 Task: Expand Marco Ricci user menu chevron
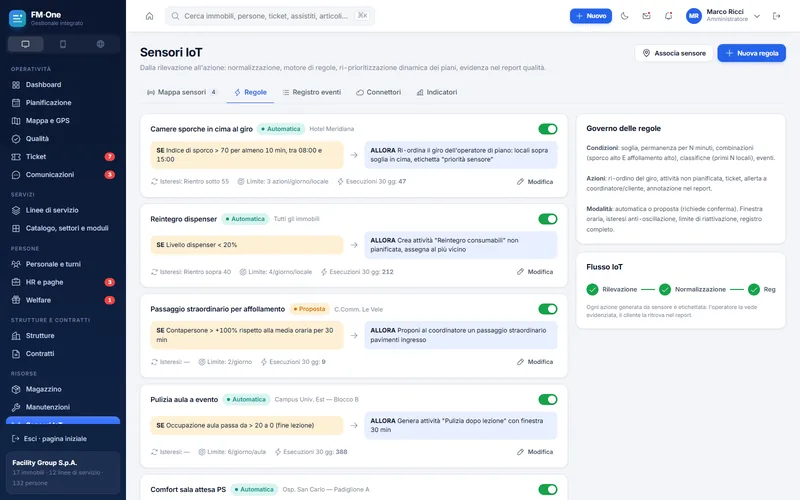757,16
